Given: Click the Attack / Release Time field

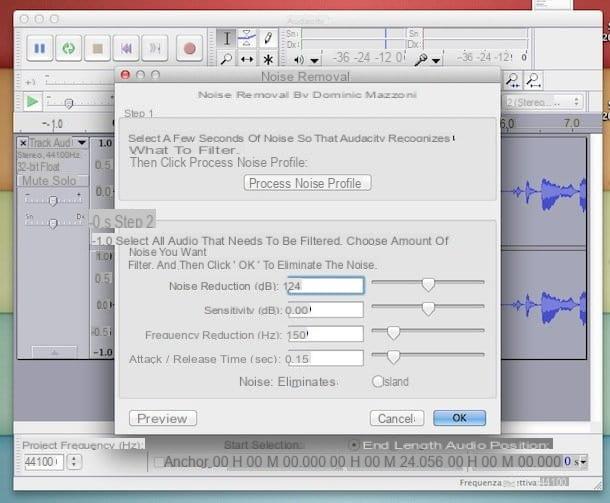Looking at the screenshot, I should [326, 358].
